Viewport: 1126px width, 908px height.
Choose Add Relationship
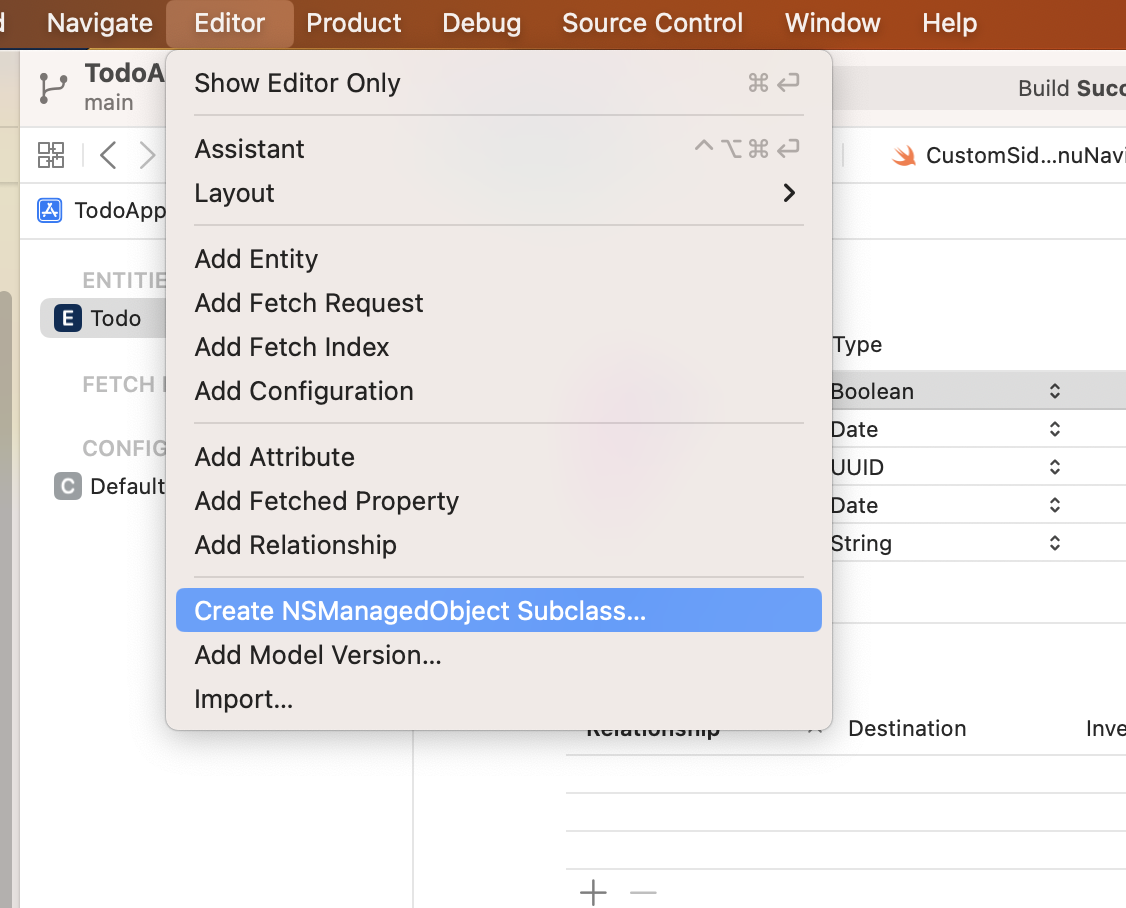pyautogui.click(x=498, y=545)
